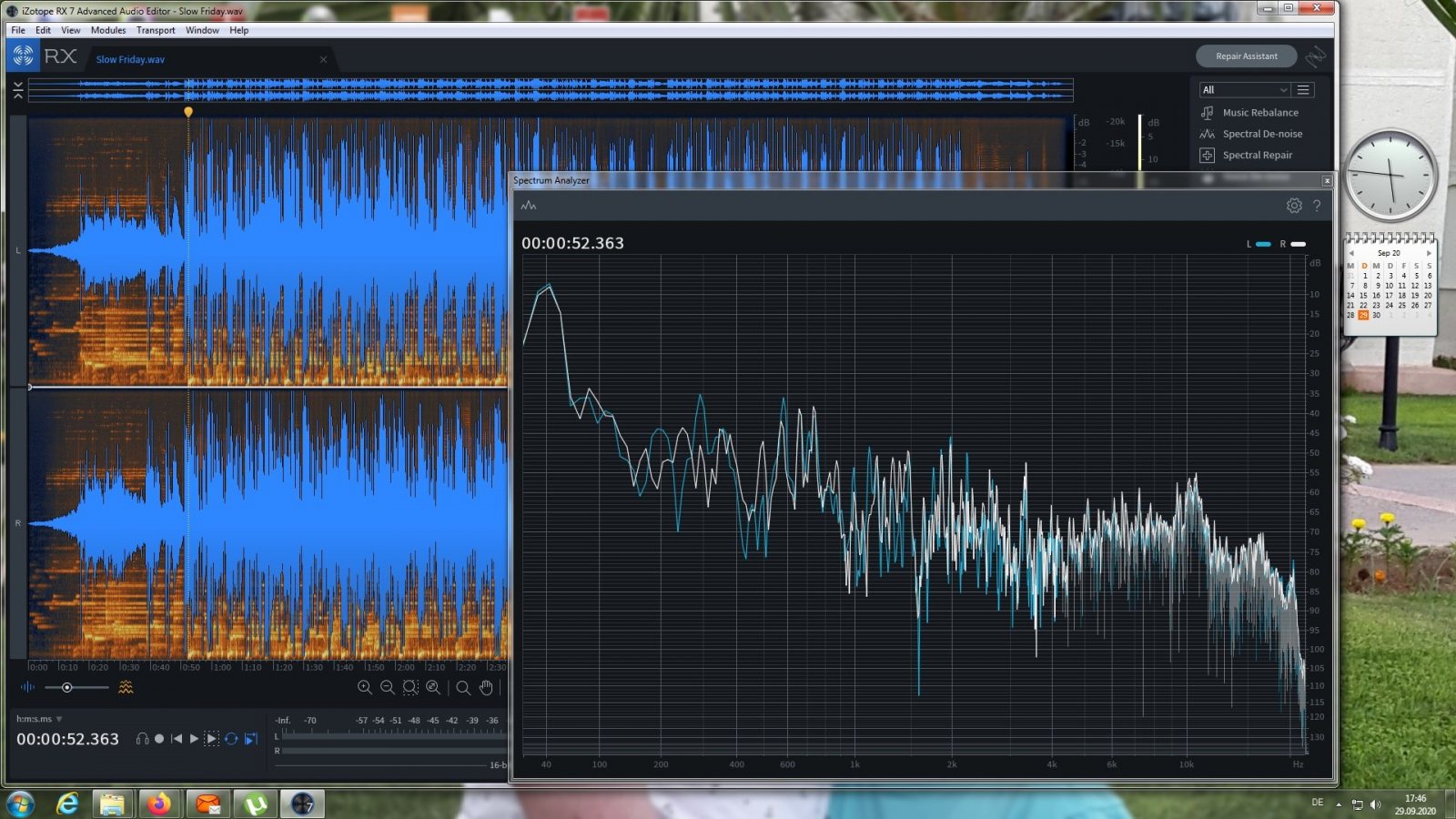Toggle follow-playhead mode
1456x819 pixels.
pos(251,739)
